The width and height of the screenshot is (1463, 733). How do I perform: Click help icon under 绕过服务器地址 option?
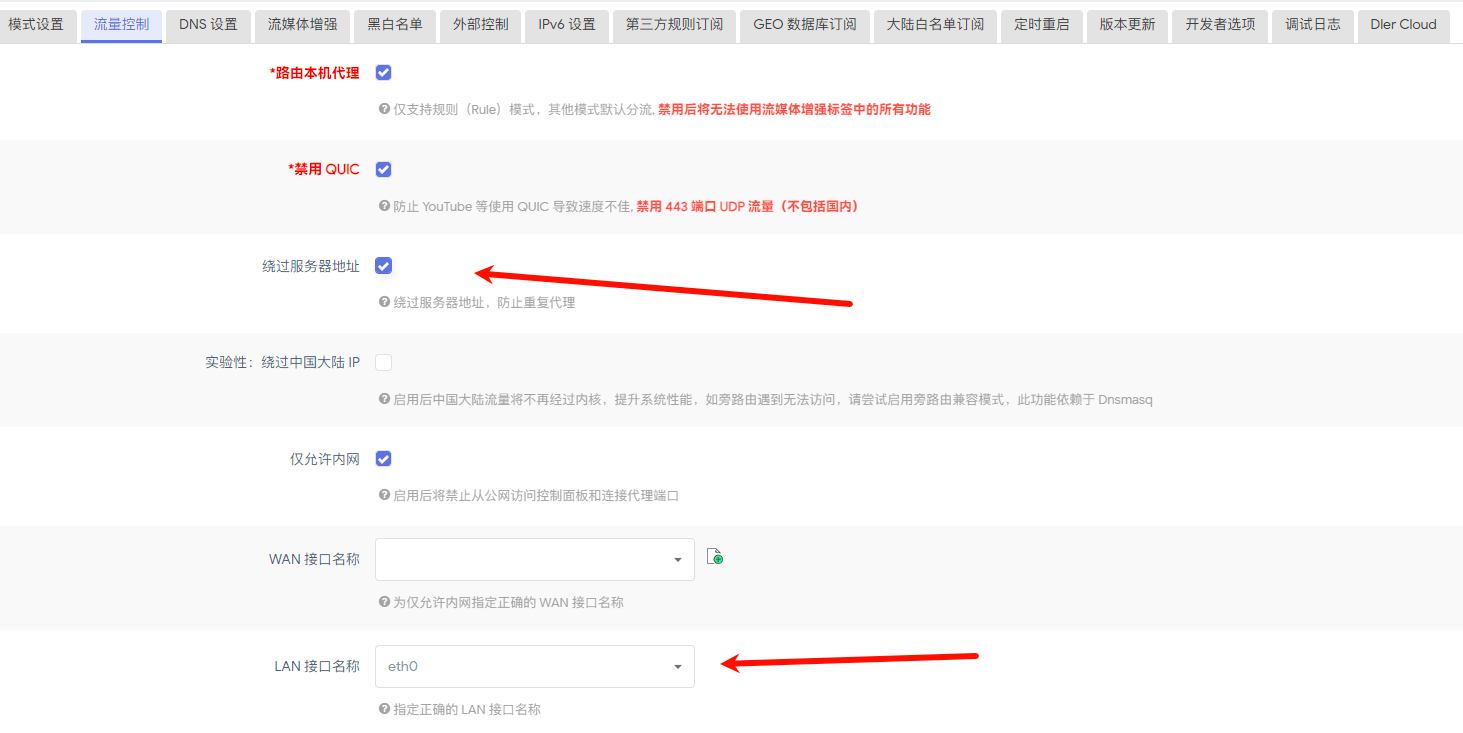click(x=384, y=302)
